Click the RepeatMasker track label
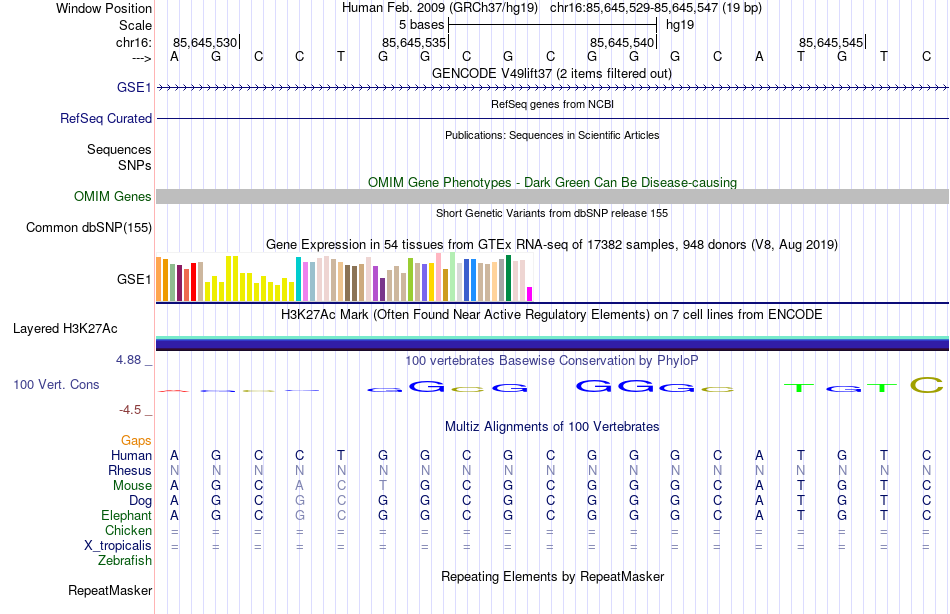950x614 pixels. [110, 590]
